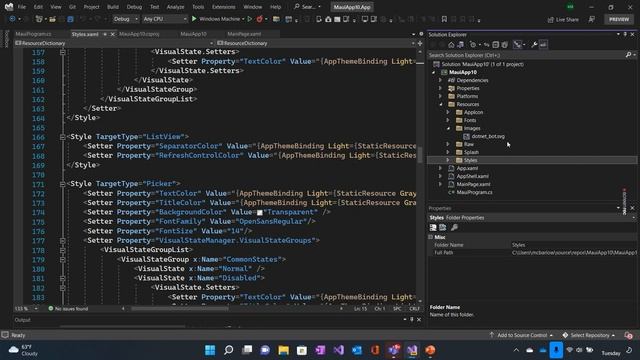640x360 pixels.
Task: Click the MauiApp10.App title button
Action: pos(352,7)
